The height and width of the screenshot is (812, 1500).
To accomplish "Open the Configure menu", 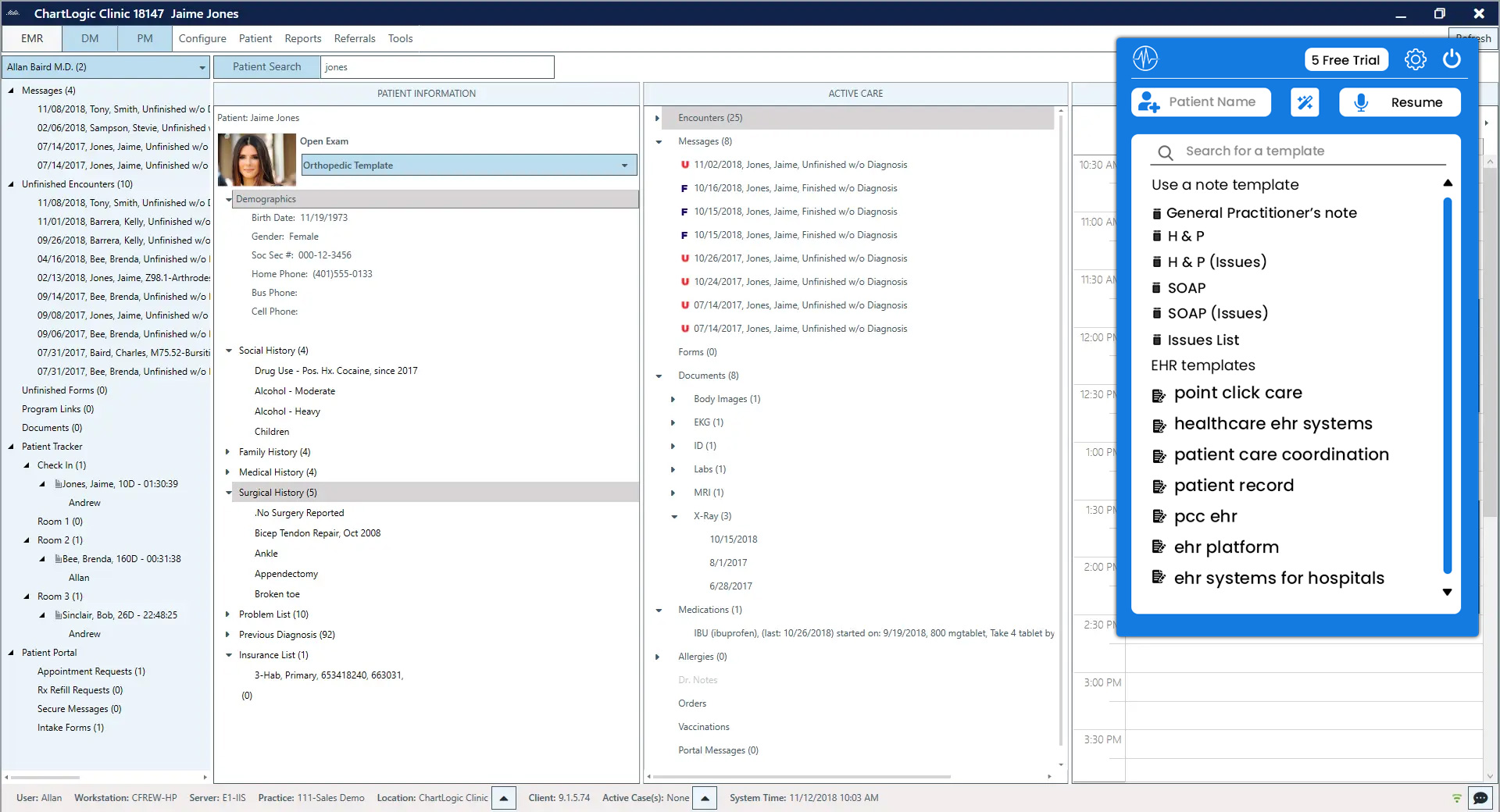I will (x=202, y=38).
